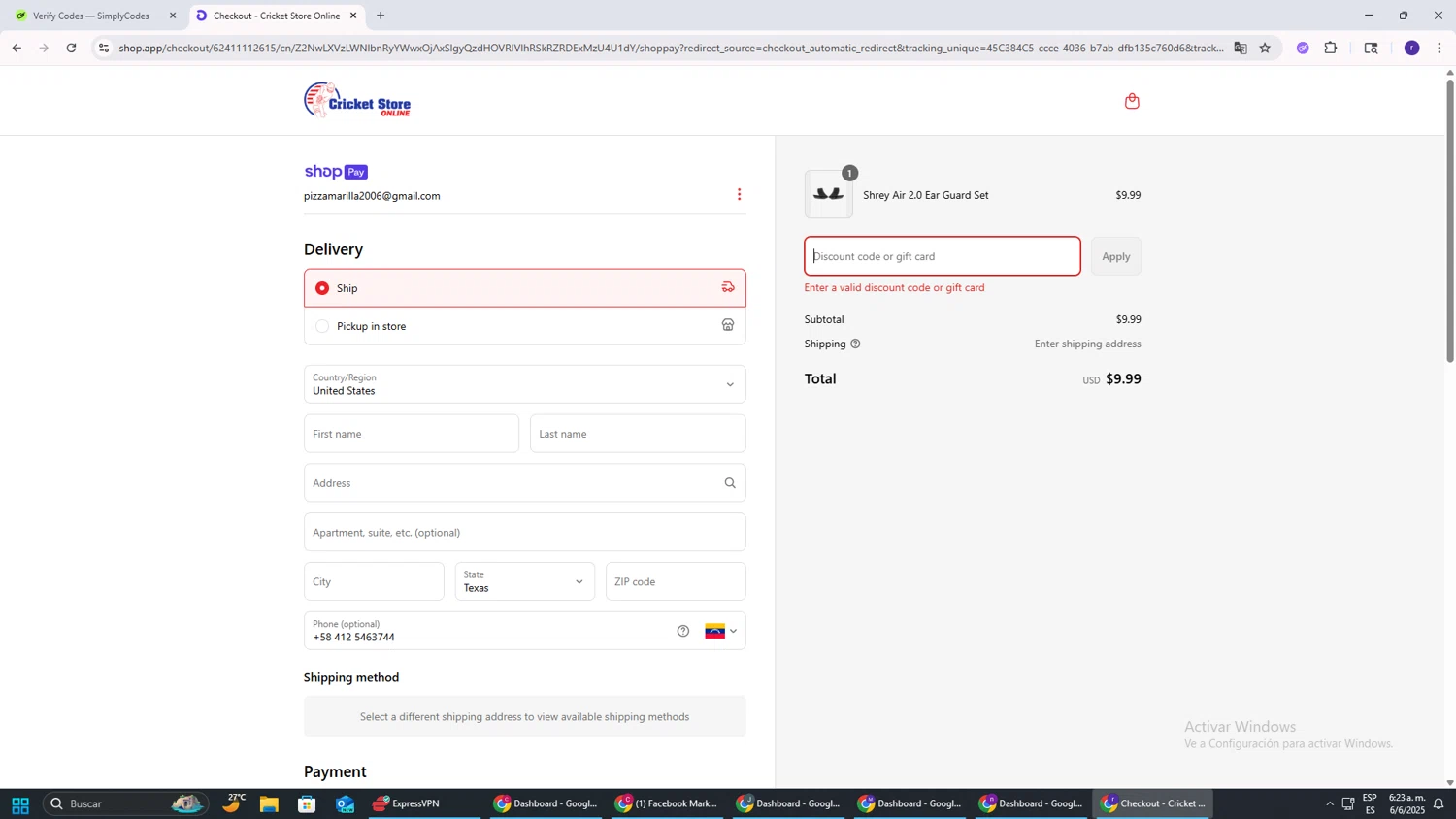Open the phone country flag selector
1456x819 pixels.
720,631
